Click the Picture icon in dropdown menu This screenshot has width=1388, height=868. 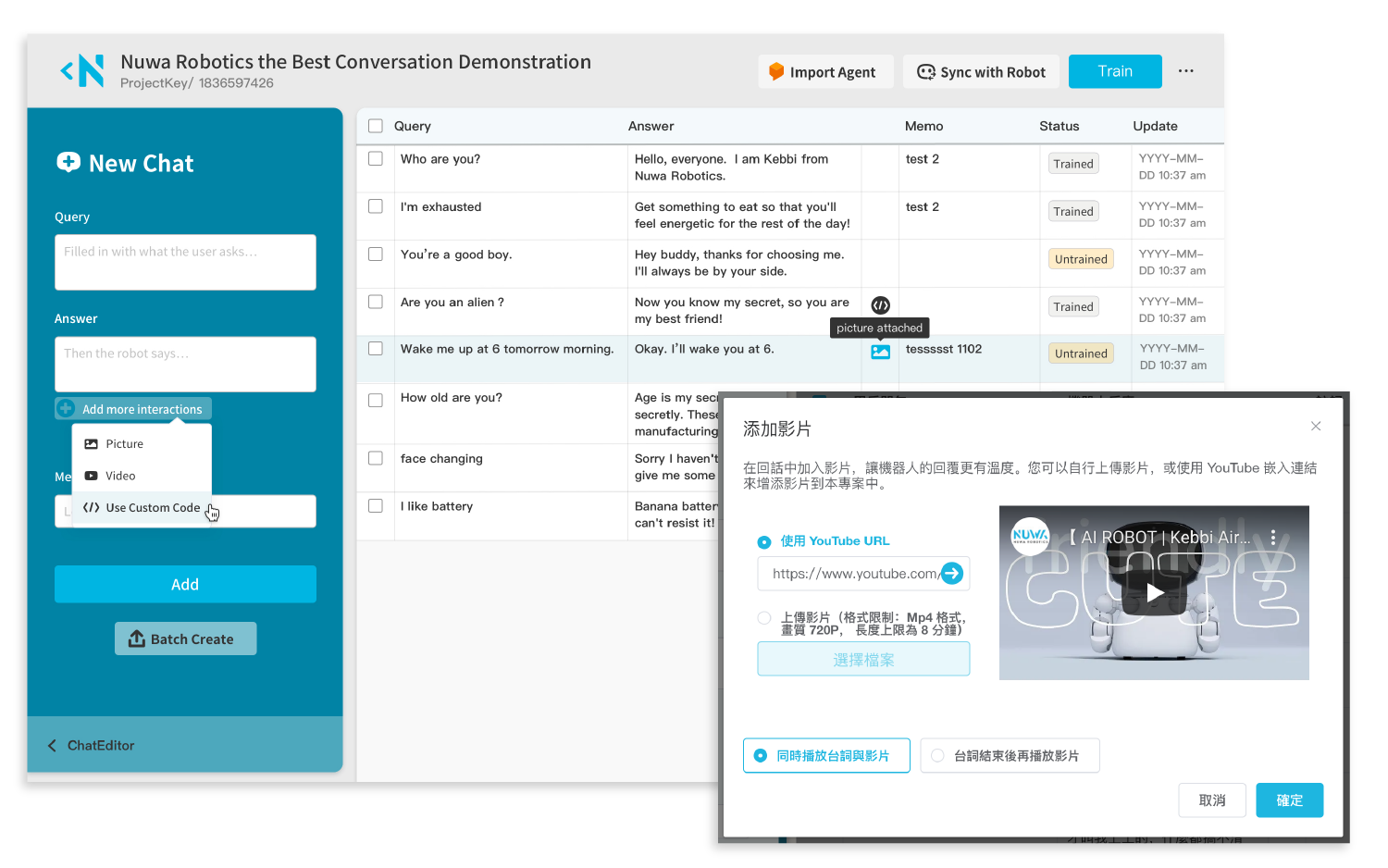click(92, 444)
